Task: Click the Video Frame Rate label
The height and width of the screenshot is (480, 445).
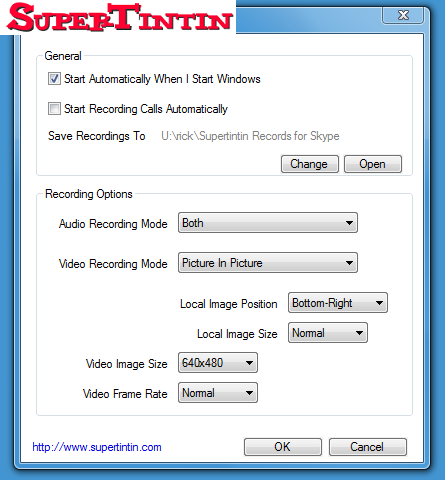Action: tap(125, 394)
